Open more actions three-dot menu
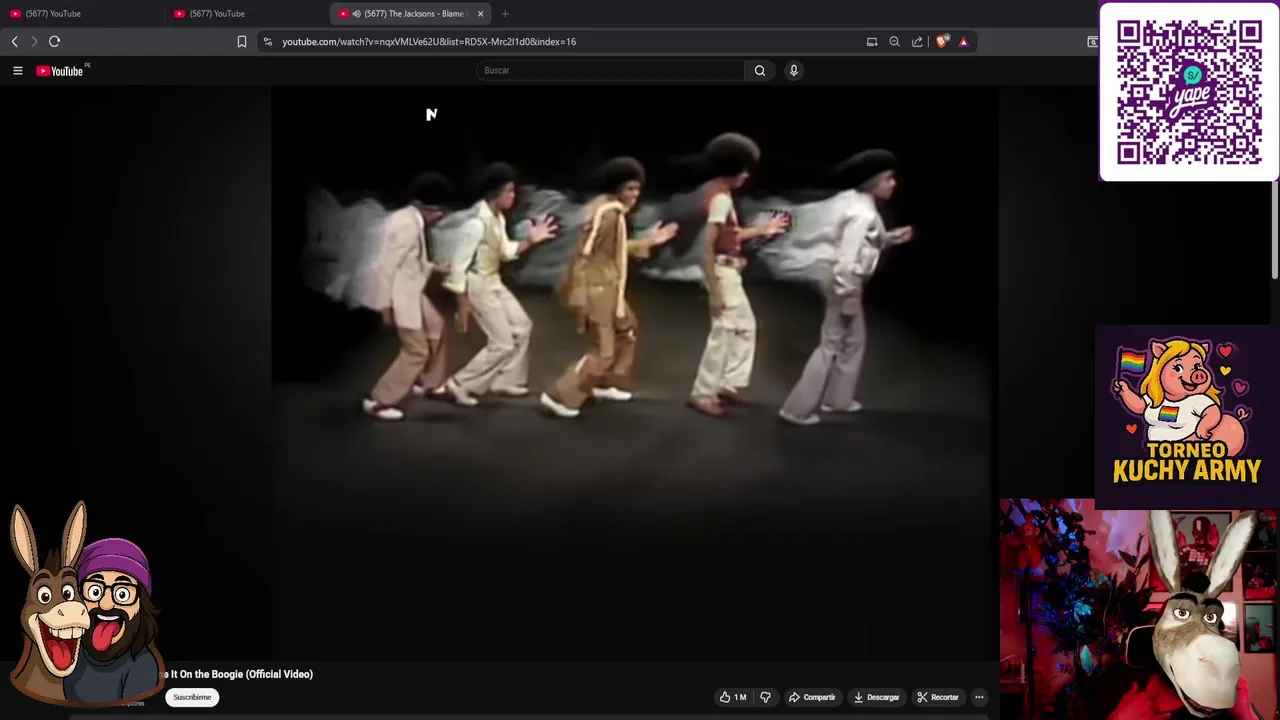 click(x=980, y=697)
